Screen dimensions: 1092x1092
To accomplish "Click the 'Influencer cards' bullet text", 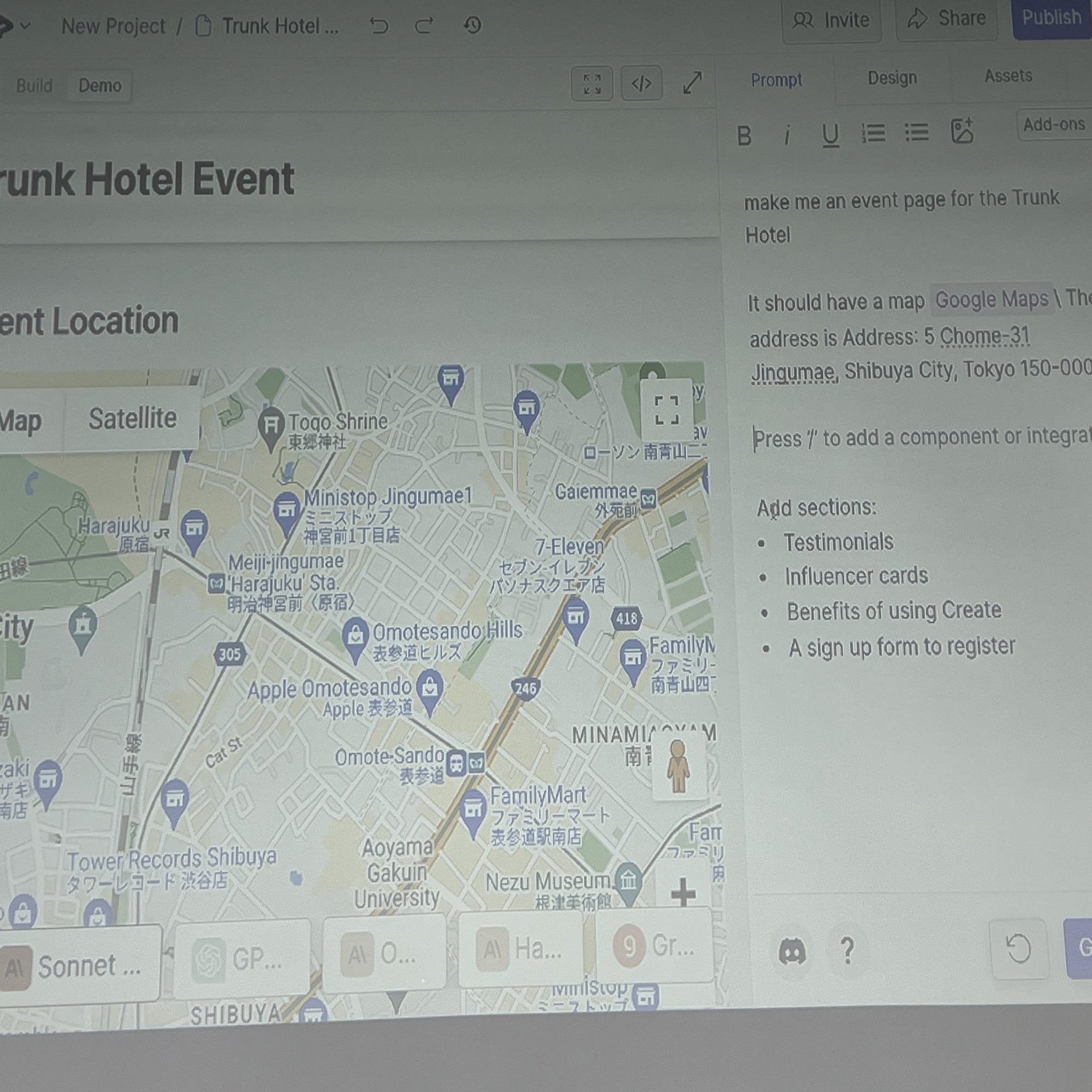I will click(x=856, y=576).
